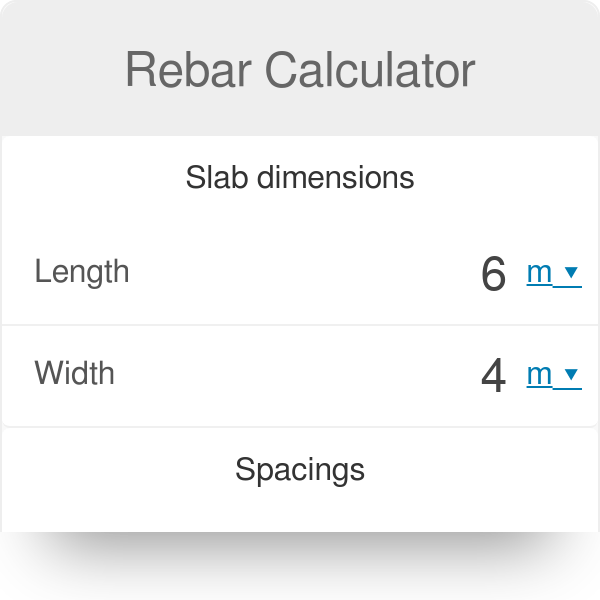Click the gray header area above the title

click(300, 21)
